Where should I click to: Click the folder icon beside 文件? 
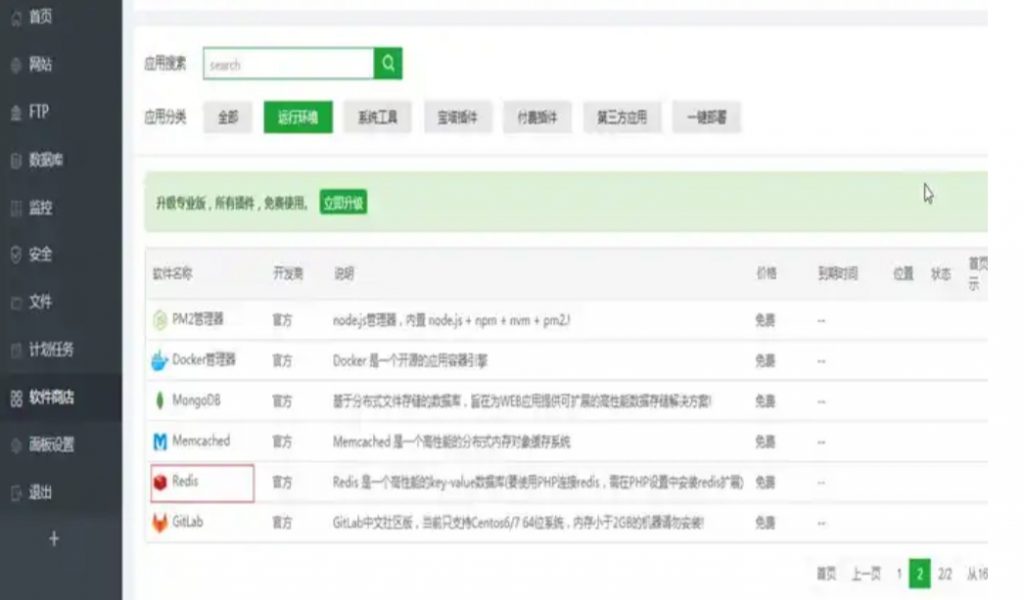click(16, 303)
